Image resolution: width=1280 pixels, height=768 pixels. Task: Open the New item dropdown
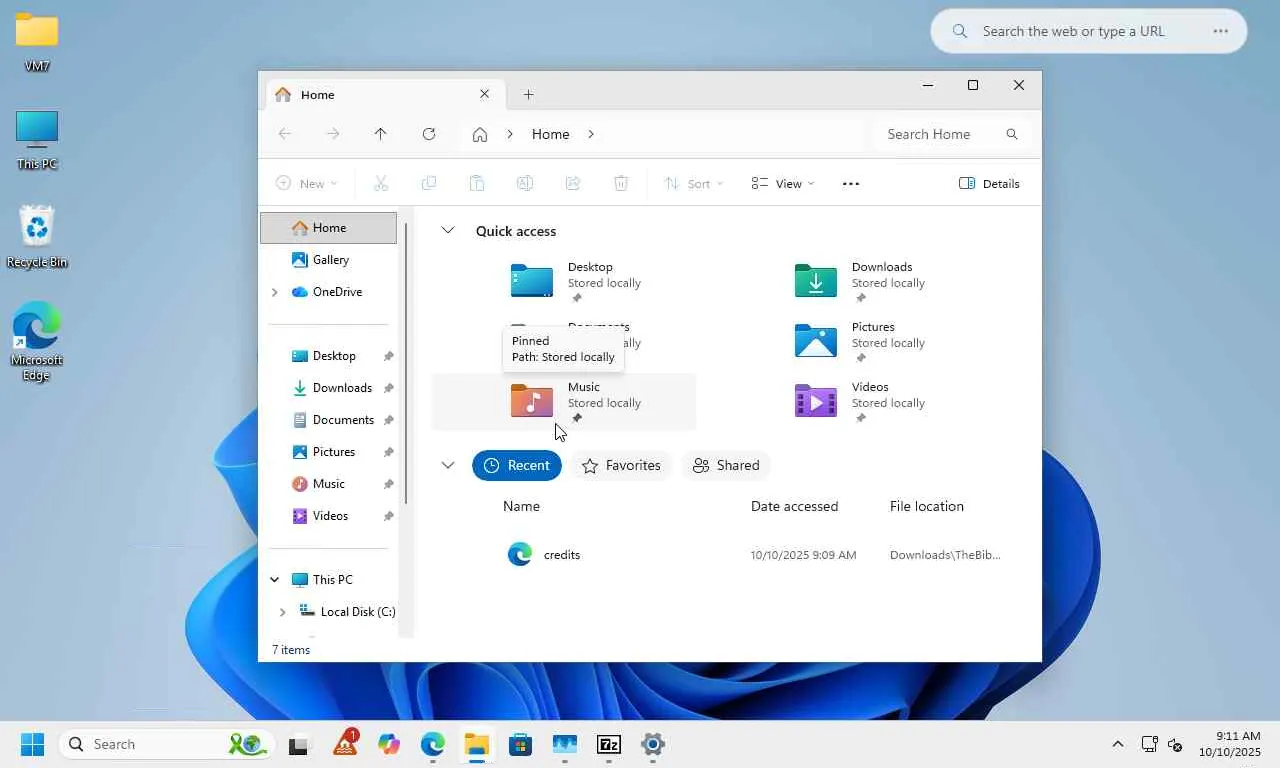click(x=306, y=183)
